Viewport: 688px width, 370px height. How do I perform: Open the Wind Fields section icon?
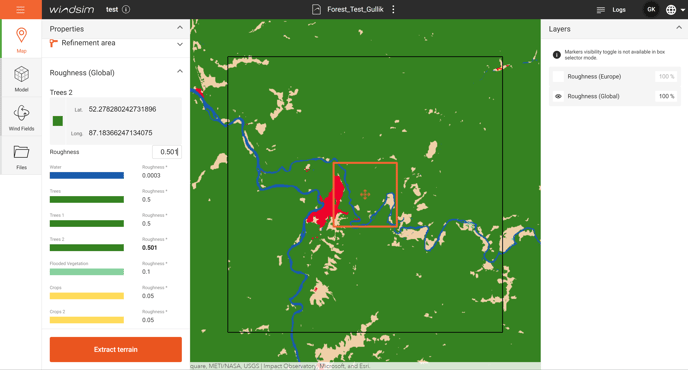pos(21,113)
